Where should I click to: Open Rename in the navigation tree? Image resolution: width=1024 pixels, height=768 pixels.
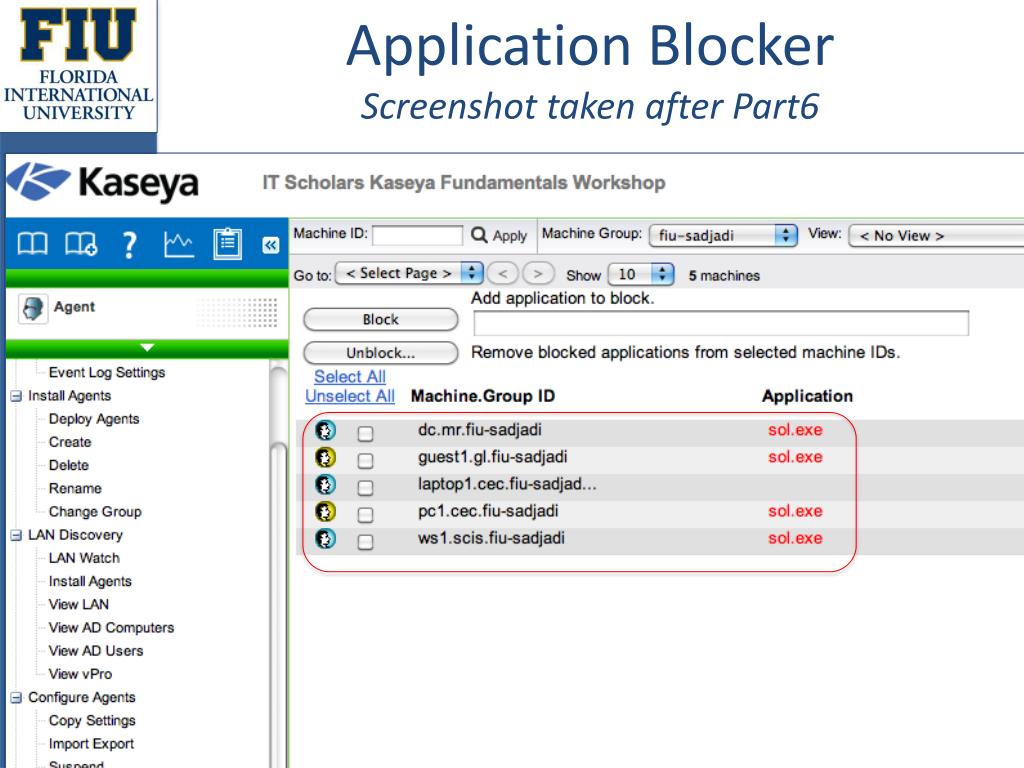coord(75,488)
